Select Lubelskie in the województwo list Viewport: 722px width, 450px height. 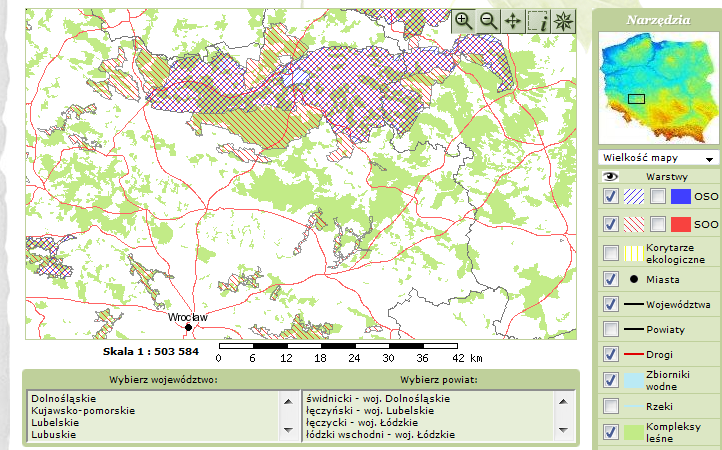tap(55, 422)
